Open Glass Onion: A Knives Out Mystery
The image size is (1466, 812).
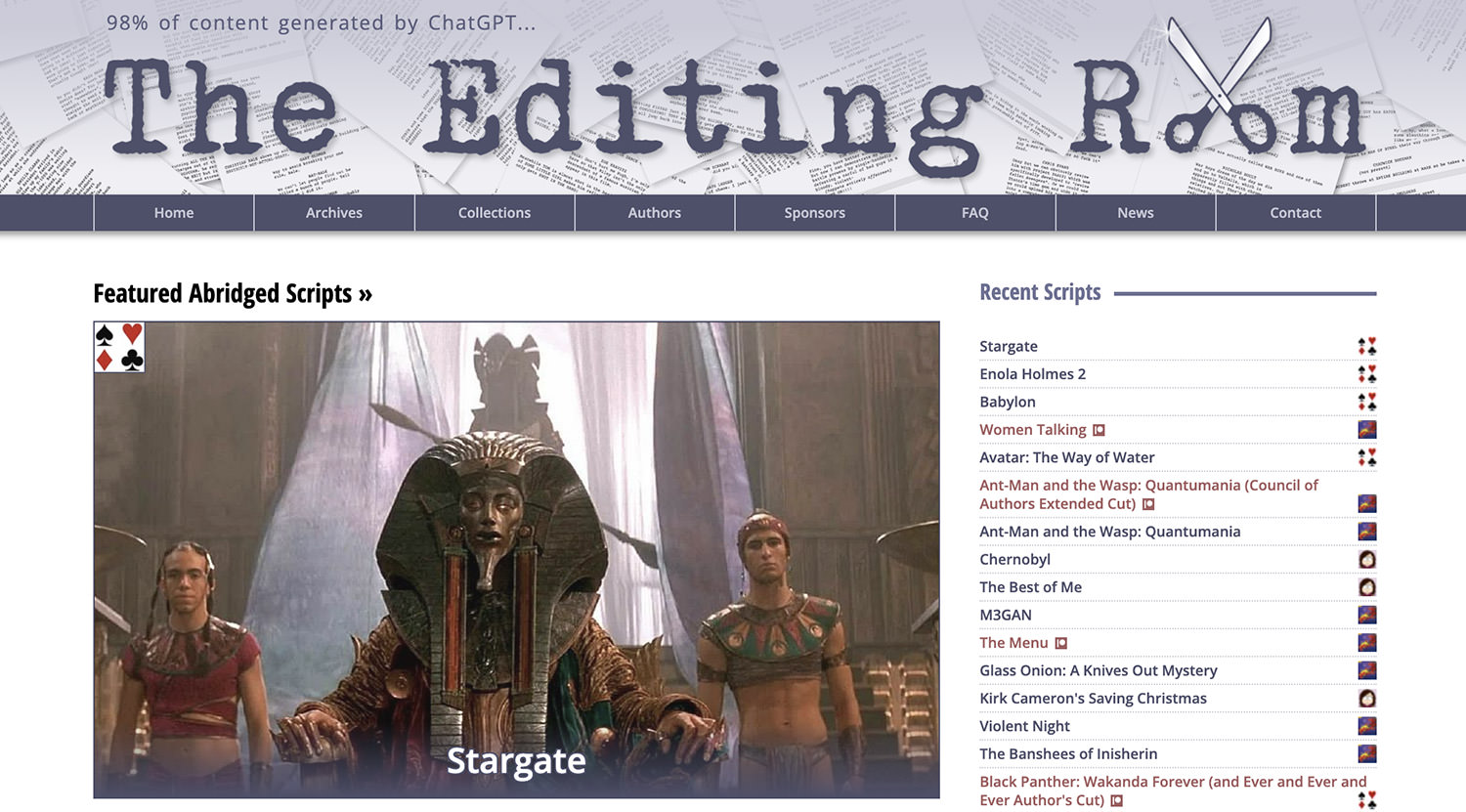click(1099, 670)
